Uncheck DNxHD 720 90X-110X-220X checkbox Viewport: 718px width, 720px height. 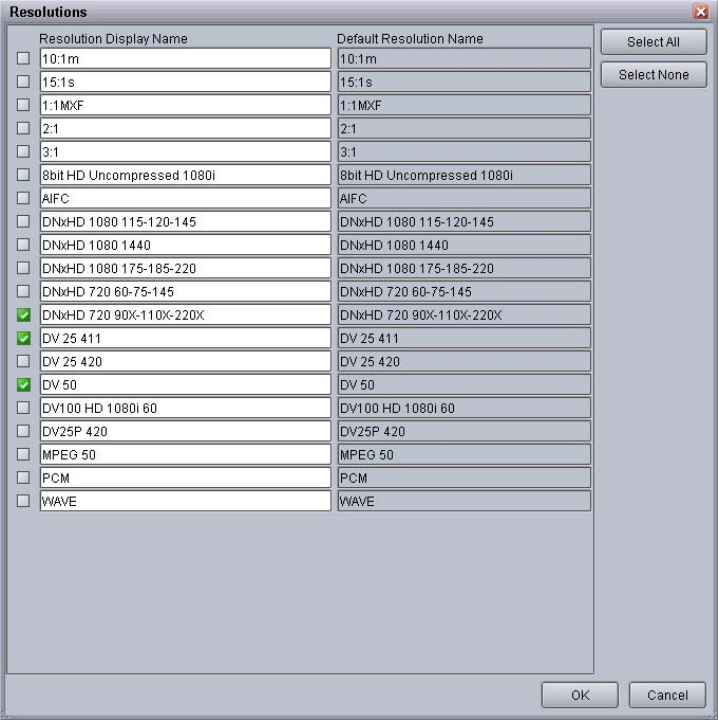[x=23, y=315]
